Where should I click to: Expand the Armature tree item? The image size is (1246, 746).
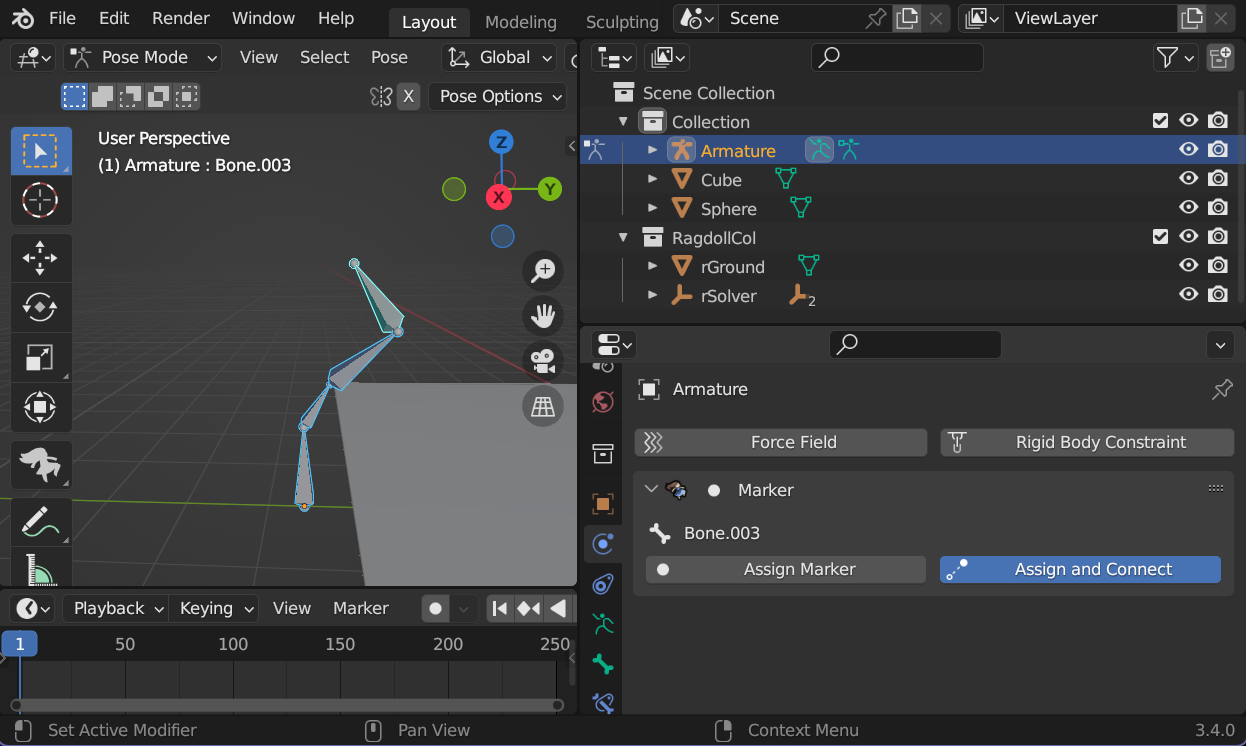[x=652, y=150]
